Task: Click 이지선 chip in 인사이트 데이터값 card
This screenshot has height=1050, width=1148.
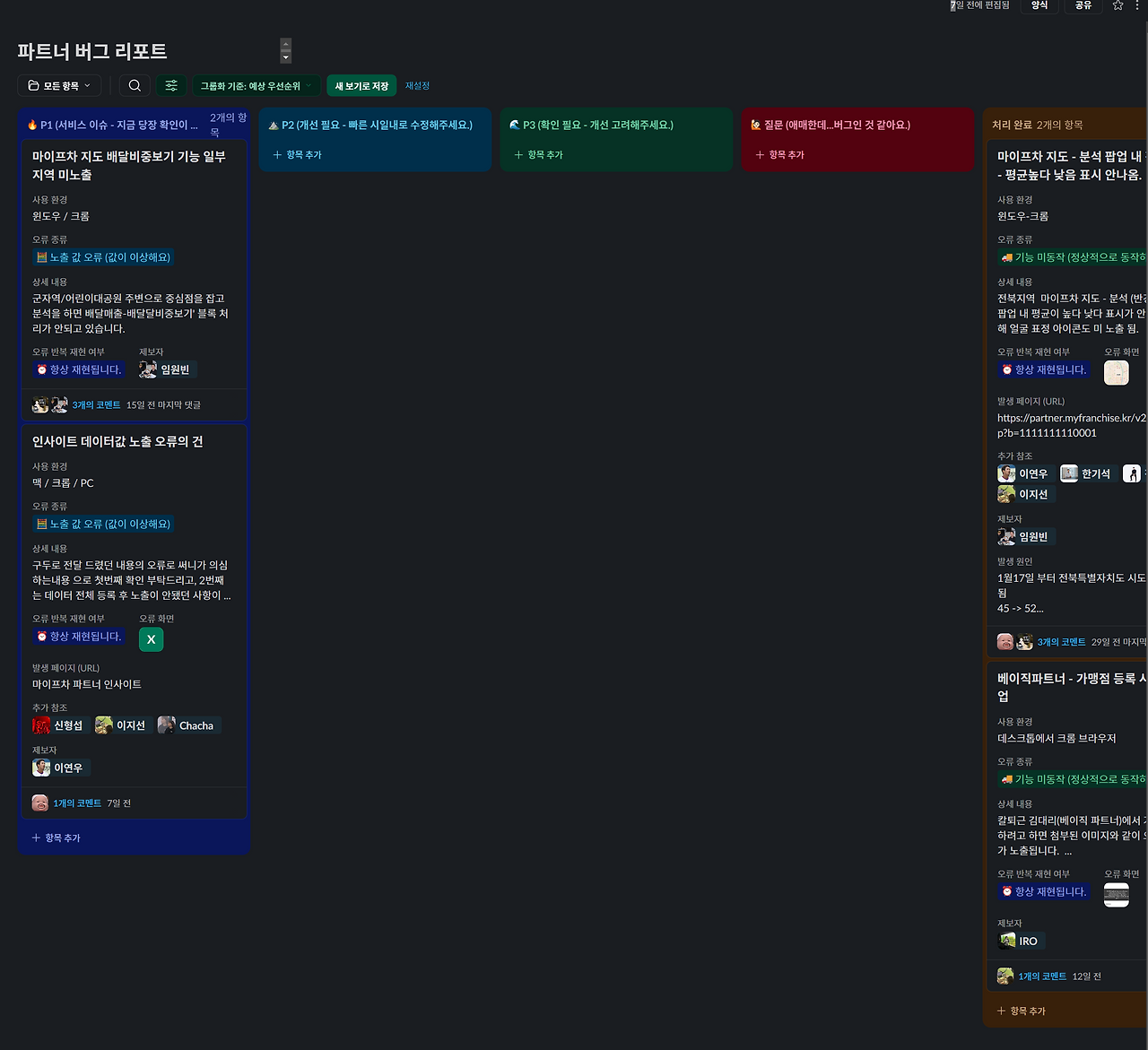Action: [x=122, y=725]
